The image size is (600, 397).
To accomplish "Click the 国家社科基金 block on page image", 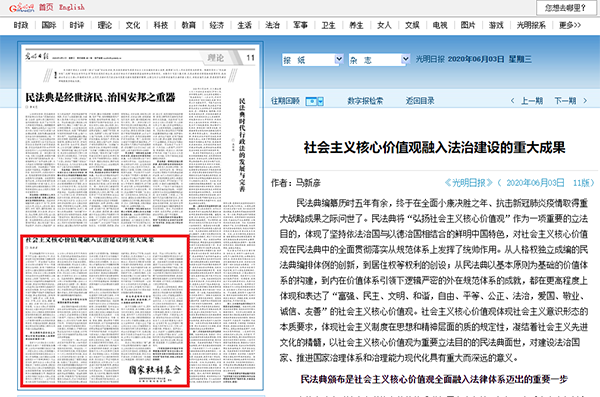I will click(154, 370).
